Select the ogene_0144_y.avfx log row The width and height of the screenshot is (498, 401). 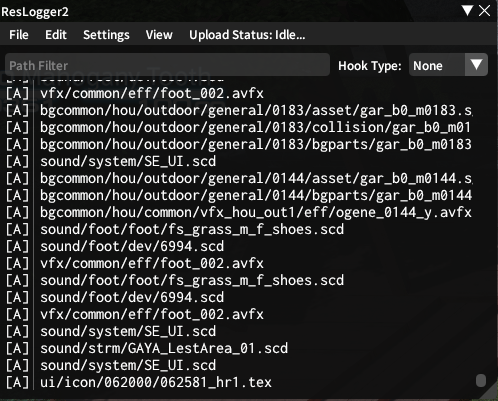[x=239, y=212]
